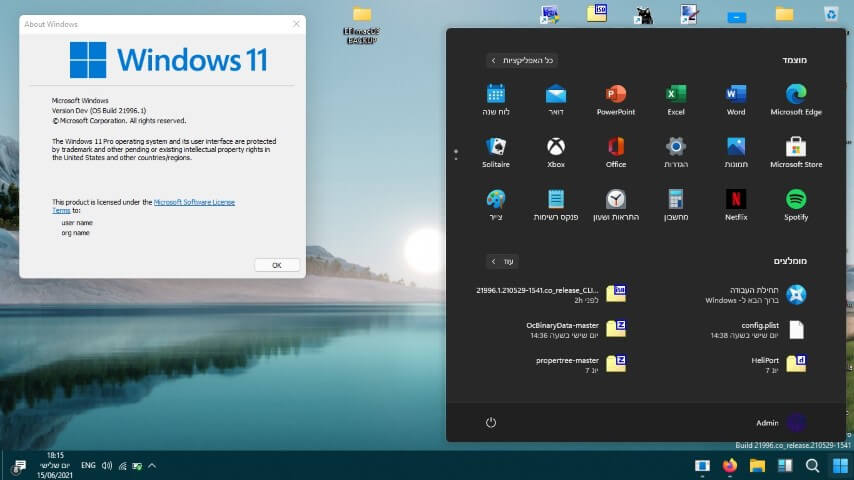Open the network icon in system tray
The height and width of the screenshot is (480, 854).
[x=123, y=466]
